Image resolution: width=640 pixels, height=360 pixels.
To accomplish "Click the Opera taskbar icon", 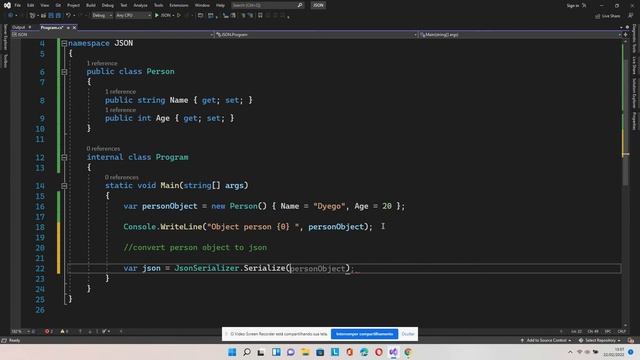I will coord(379,352).
